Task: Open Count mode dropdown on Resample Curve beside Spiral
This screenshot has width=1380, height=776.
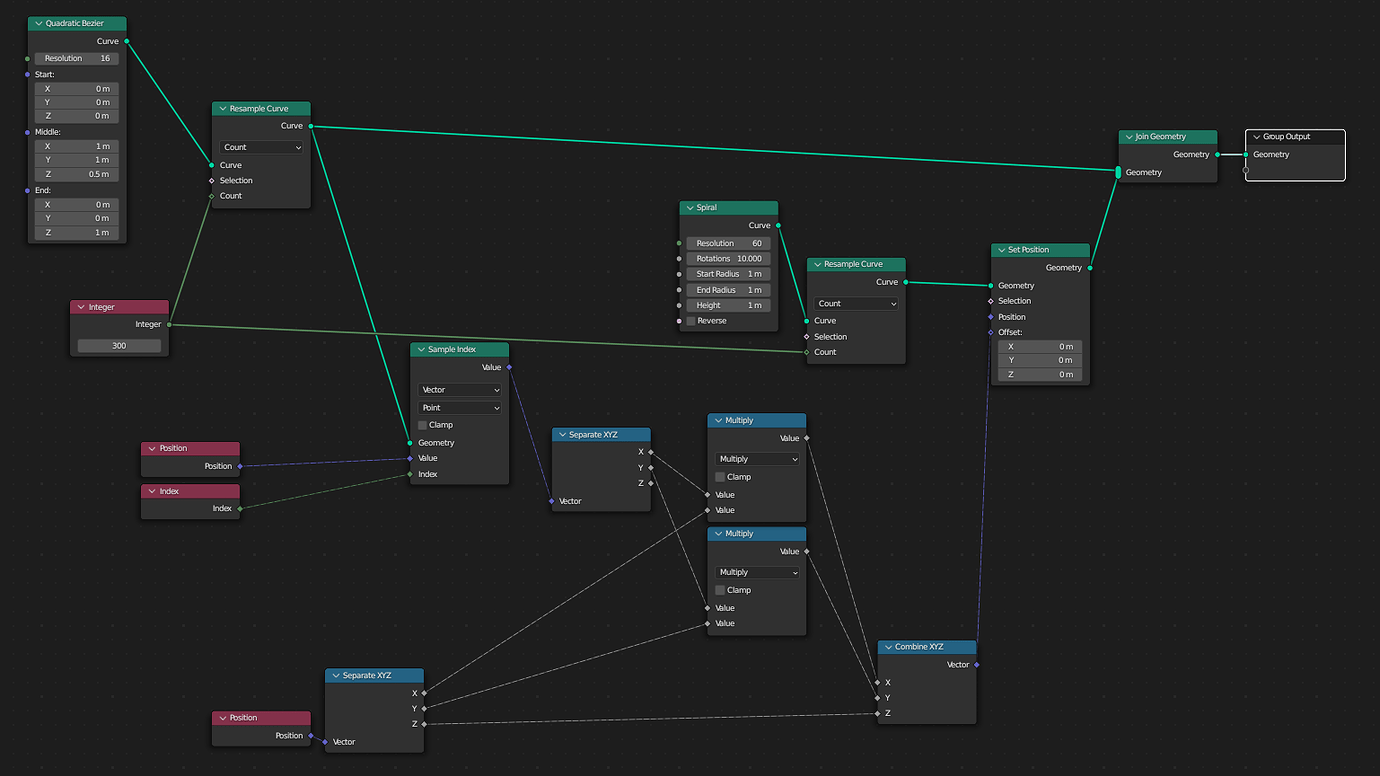Action: [856, 303]
